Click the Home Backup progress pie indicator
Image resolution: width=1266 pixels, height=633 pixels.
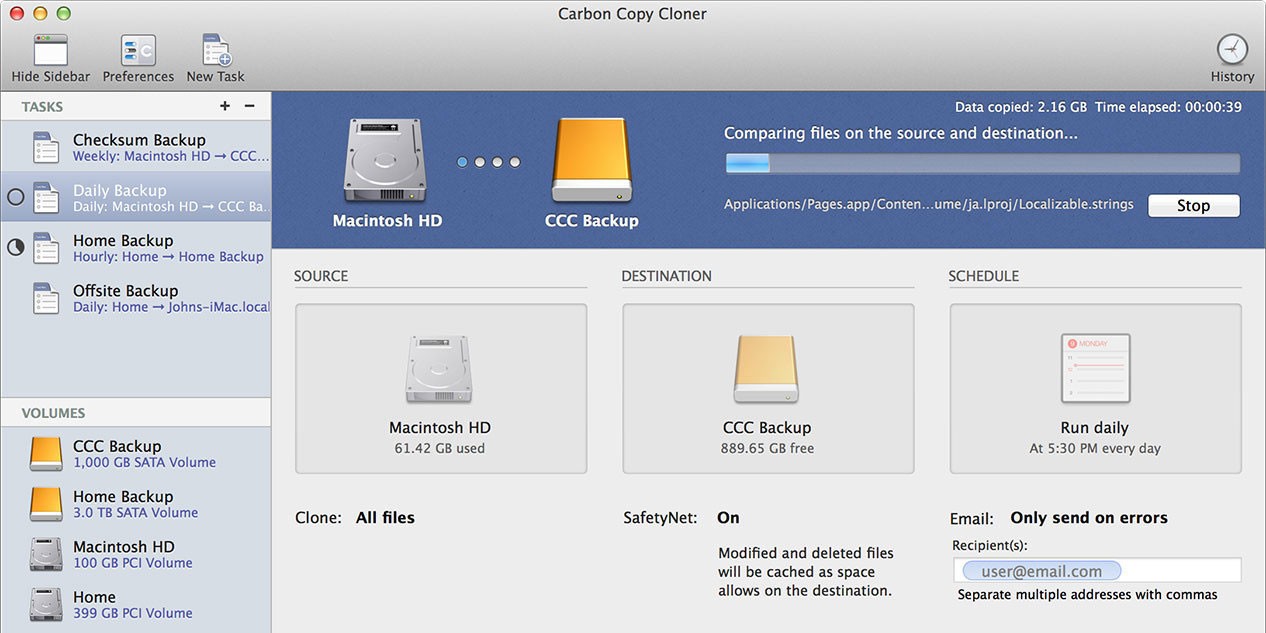[x=15, y=247]
